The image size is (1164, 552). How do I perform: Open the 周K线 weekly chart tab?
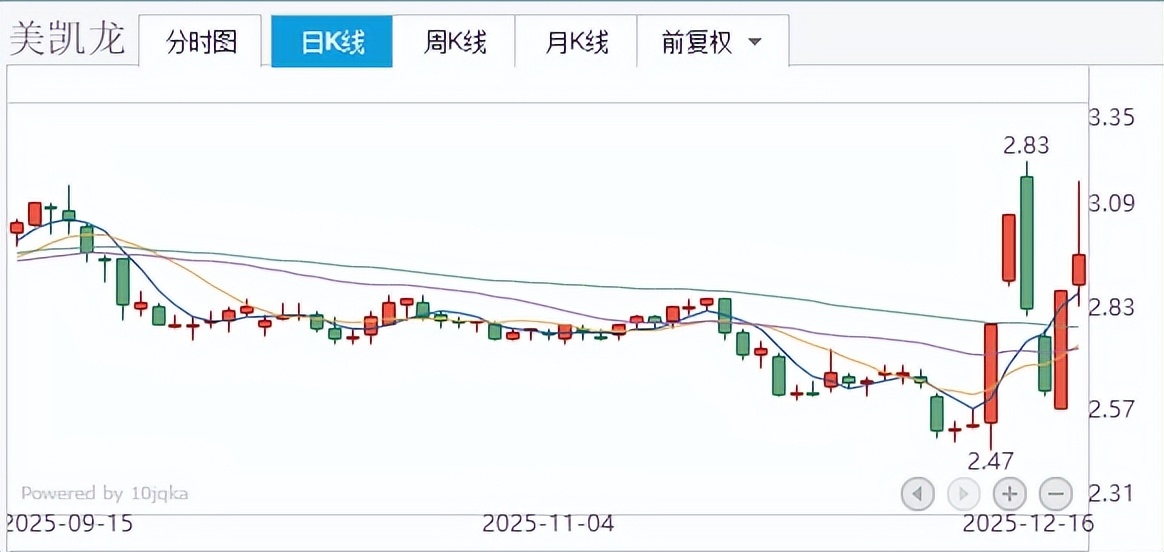click(454, 42)
